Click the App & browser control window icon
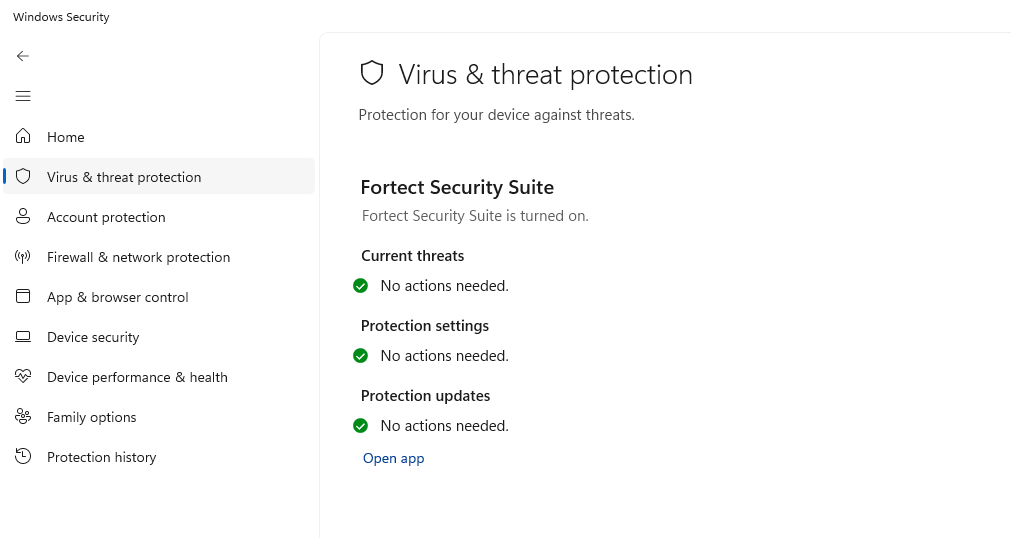 [23, 297]
